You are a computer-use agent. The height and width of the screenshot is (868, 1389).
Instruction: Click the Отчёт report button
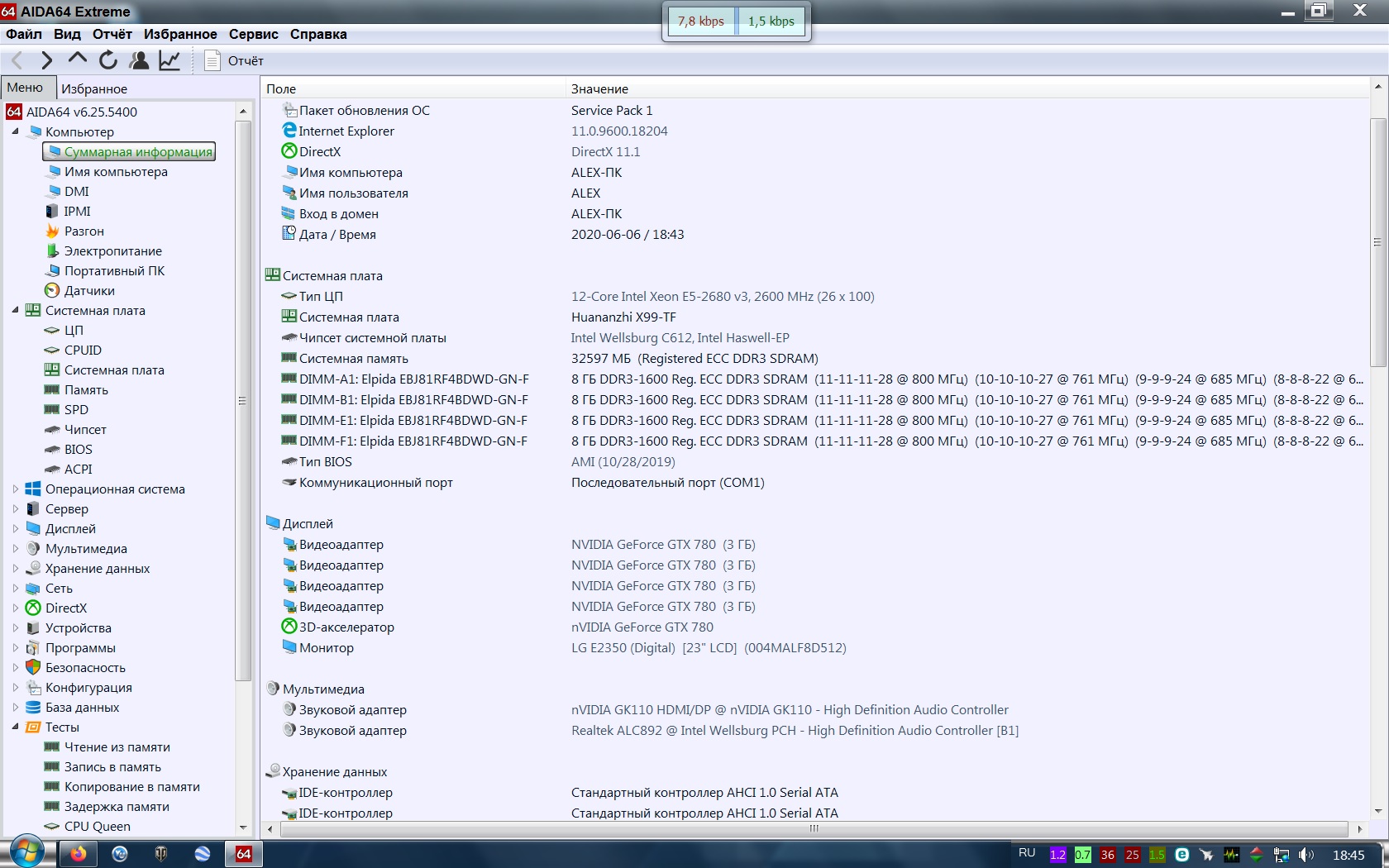[x=234, y=60]
